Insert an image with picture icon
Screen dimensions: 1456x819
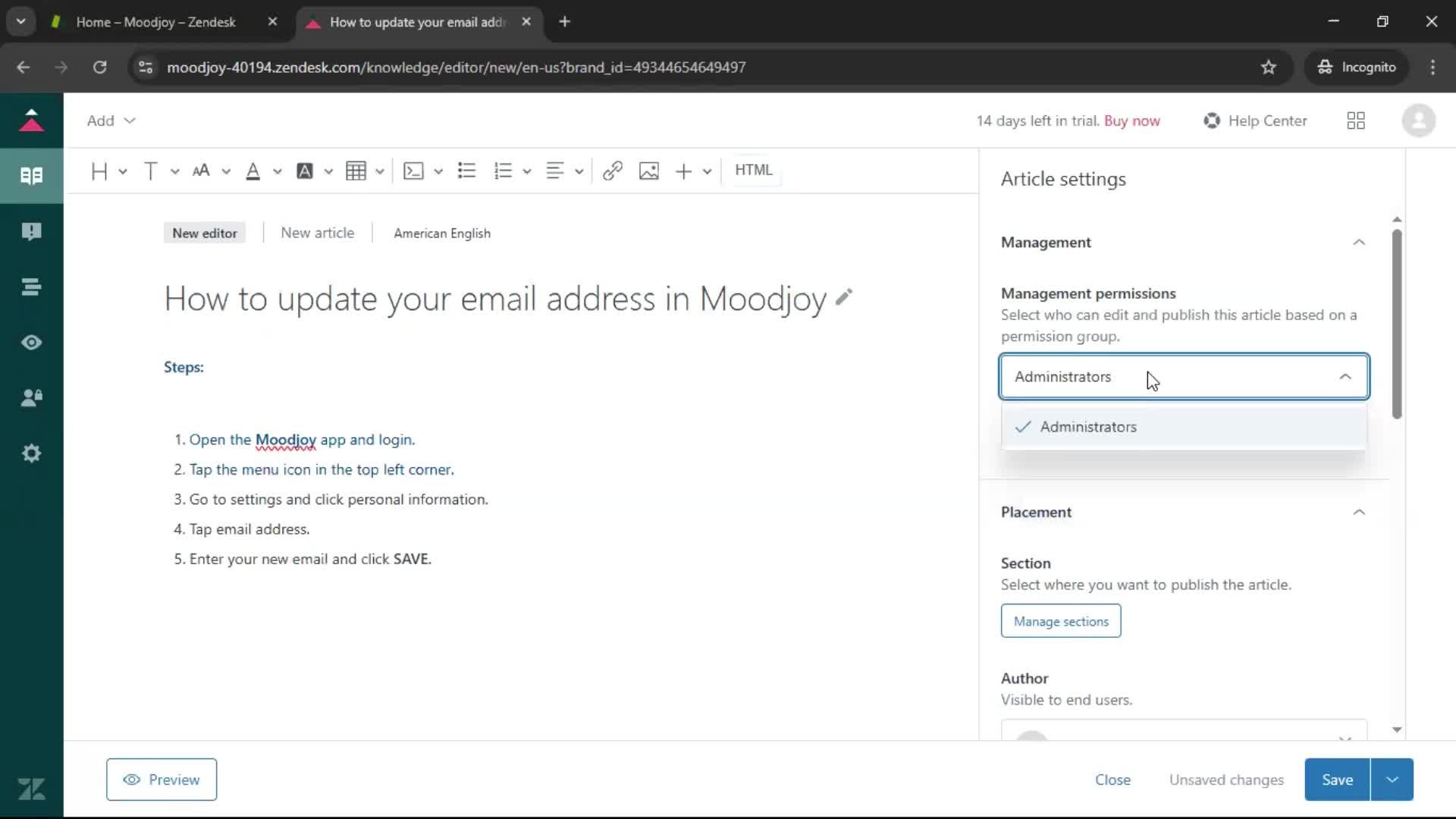pos(649,171)
